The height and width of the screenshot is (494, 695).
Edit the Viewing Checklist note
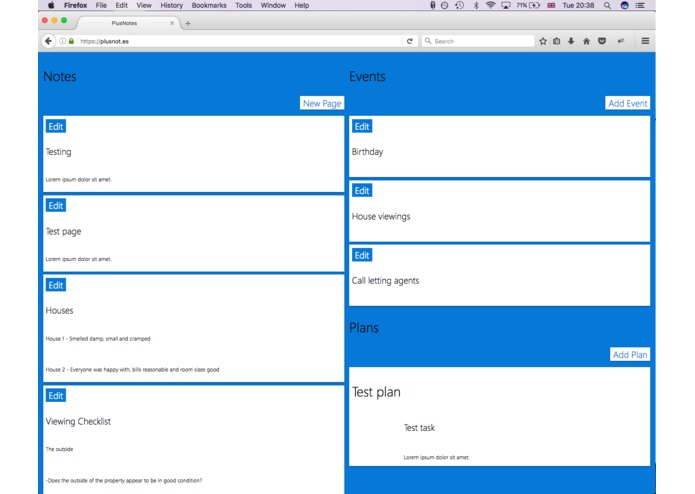tap(56, 396)
